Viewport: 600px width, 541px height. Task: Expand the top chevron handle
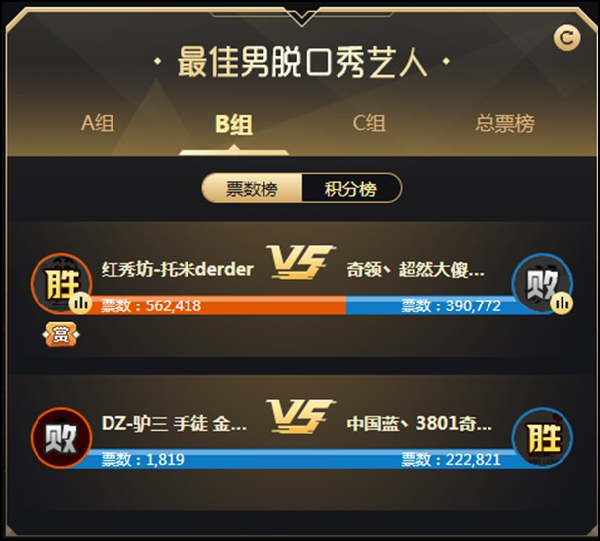[x=302, y=17]
